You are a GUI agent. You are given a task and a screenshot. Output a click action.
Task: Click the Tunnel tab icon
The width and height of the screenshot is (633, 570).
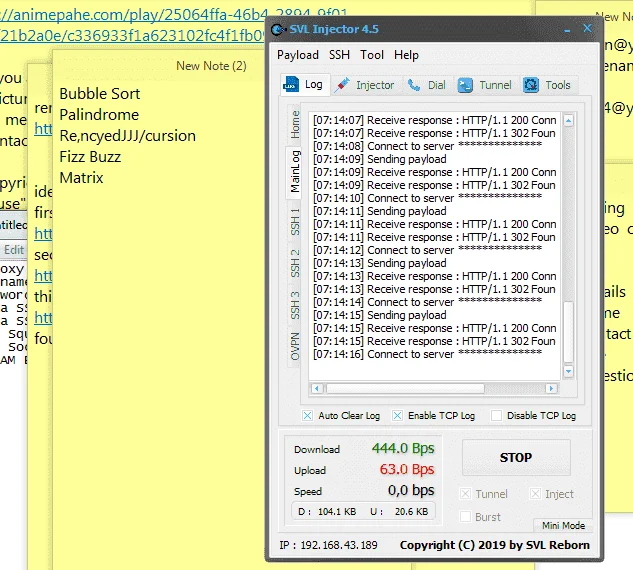[x=465, y=85]
